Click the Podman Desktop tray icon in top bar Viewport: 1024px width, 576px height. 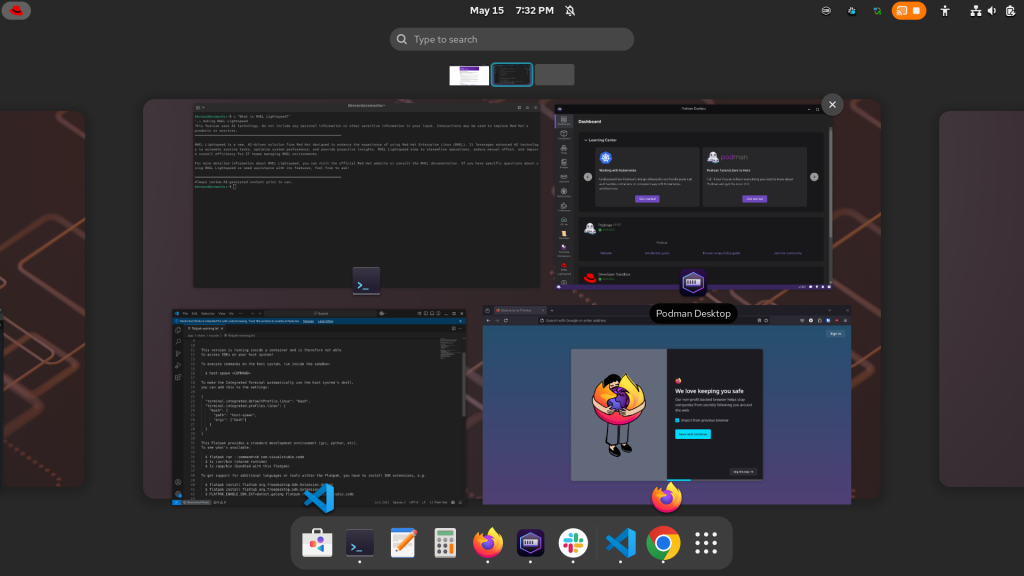[826, 10]
